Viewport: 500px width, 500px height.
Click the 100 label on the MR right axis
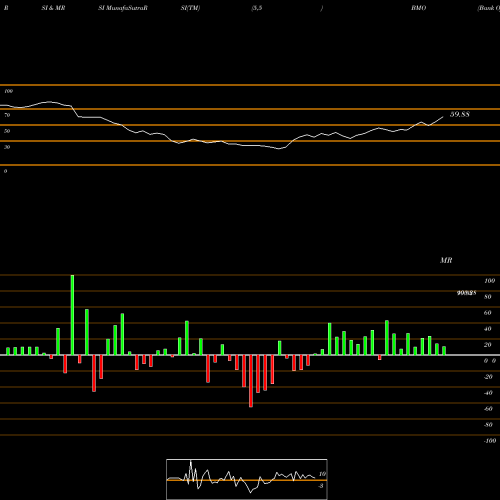(490, 281)
